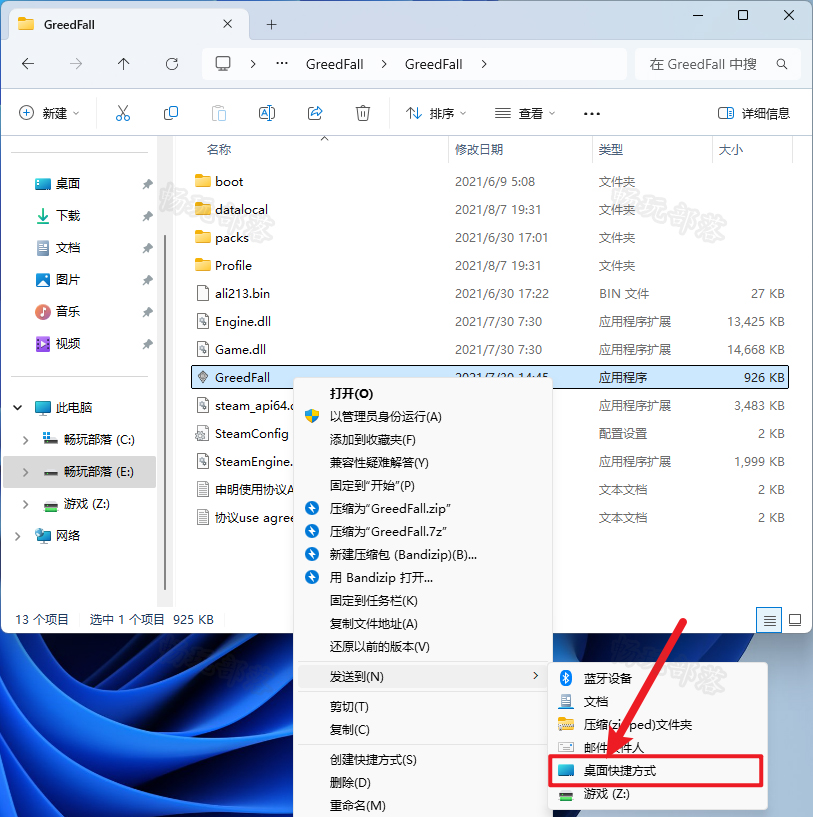Switch to large thumbnails view icon
Viewport: 813px width, 817px height.
(795, 620)
